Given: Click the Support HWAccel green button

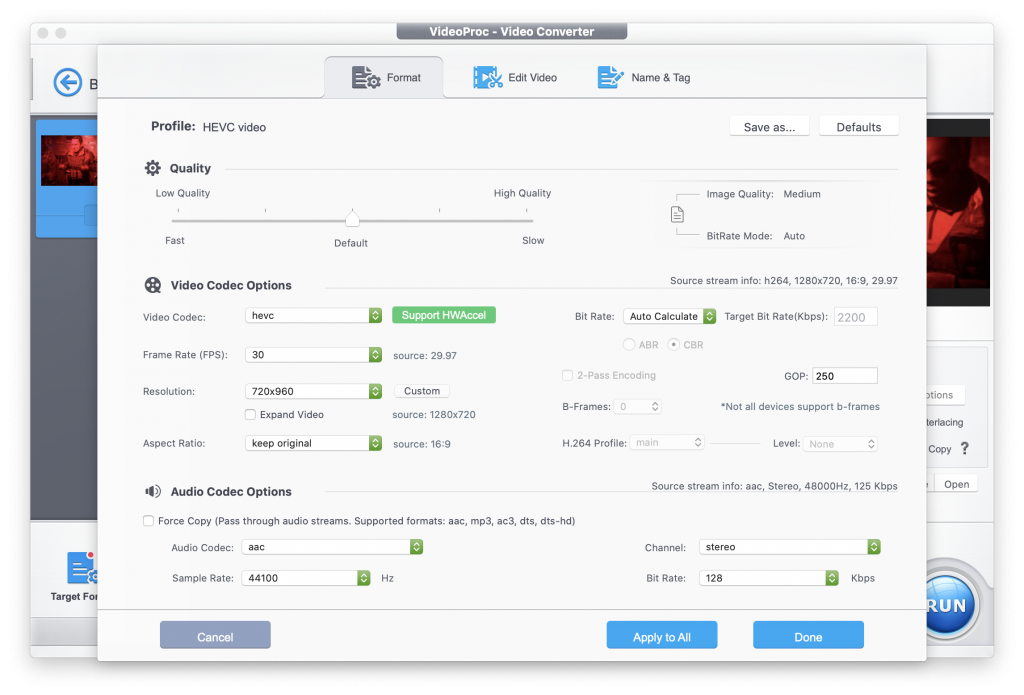Looking at the screenshot, I should pyautogui.click(x=444, y=315).
